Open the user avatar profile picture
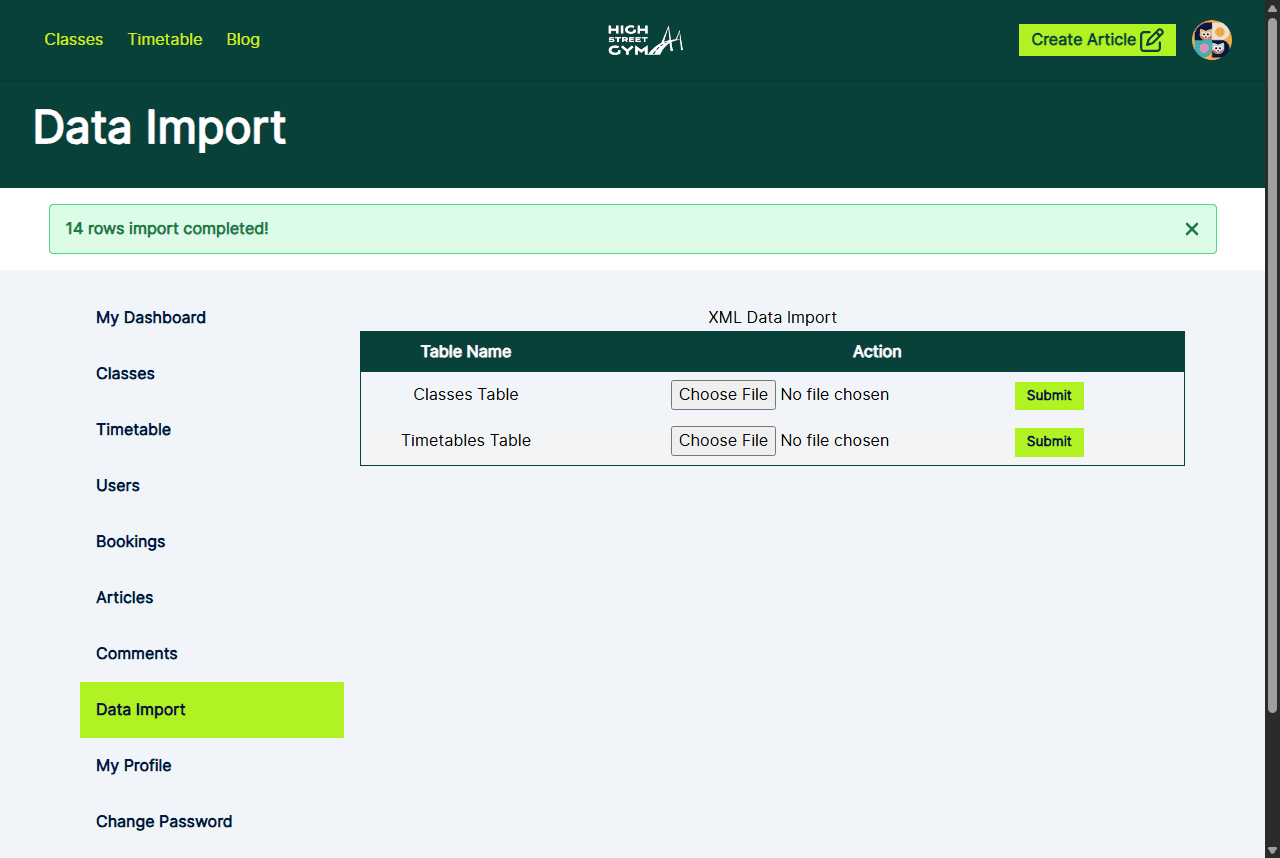 [x=1211, y=40]
